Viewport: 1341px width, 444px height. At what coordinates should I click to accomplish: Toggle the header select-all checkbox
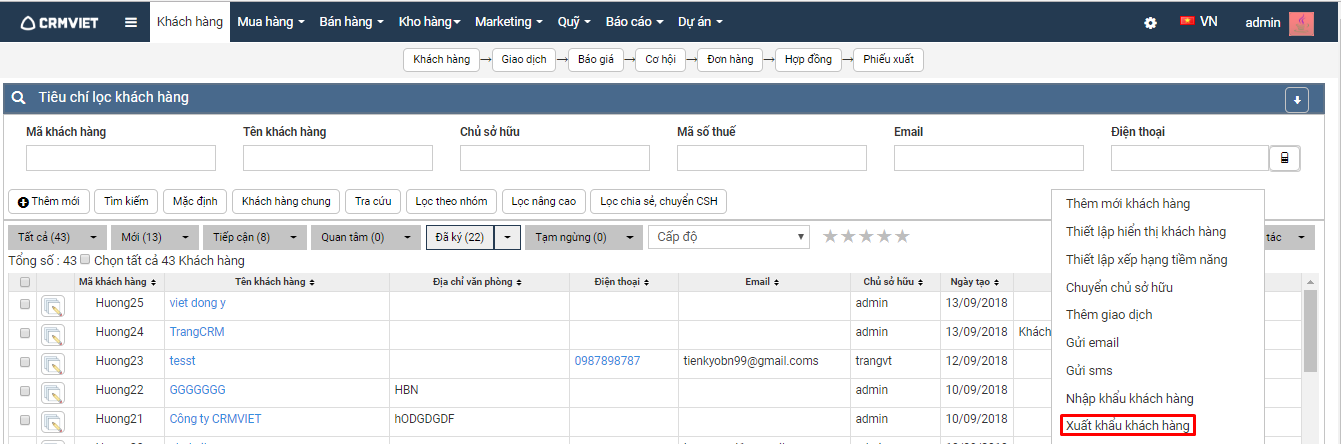pos(25,283)
